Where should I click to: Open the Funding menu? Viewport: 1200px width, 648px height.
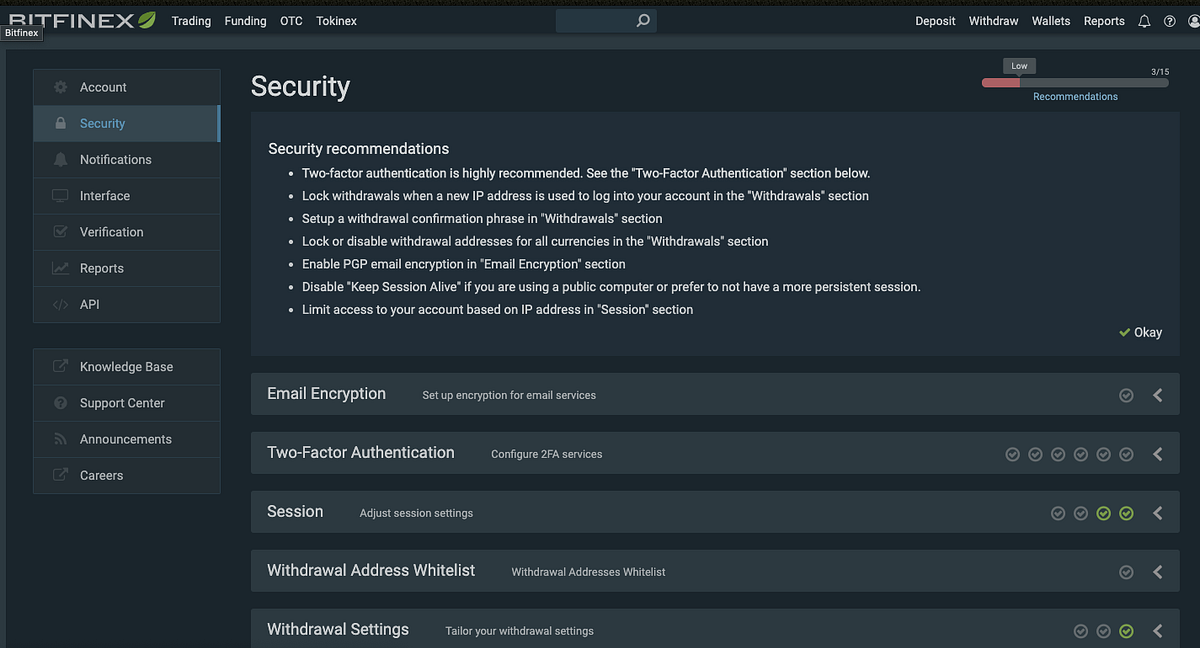point(245,21)
